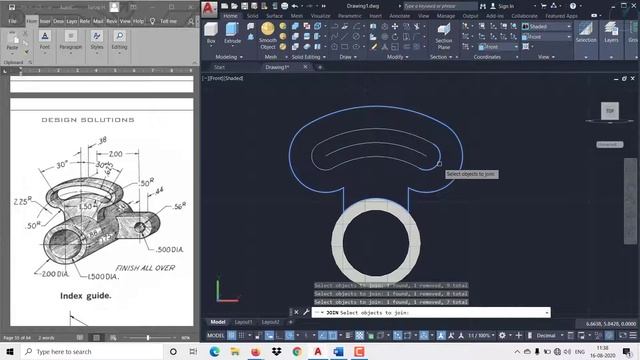Open the Section Plane tool
Viewport: 640px width, 360px height.
pos(444,36)
